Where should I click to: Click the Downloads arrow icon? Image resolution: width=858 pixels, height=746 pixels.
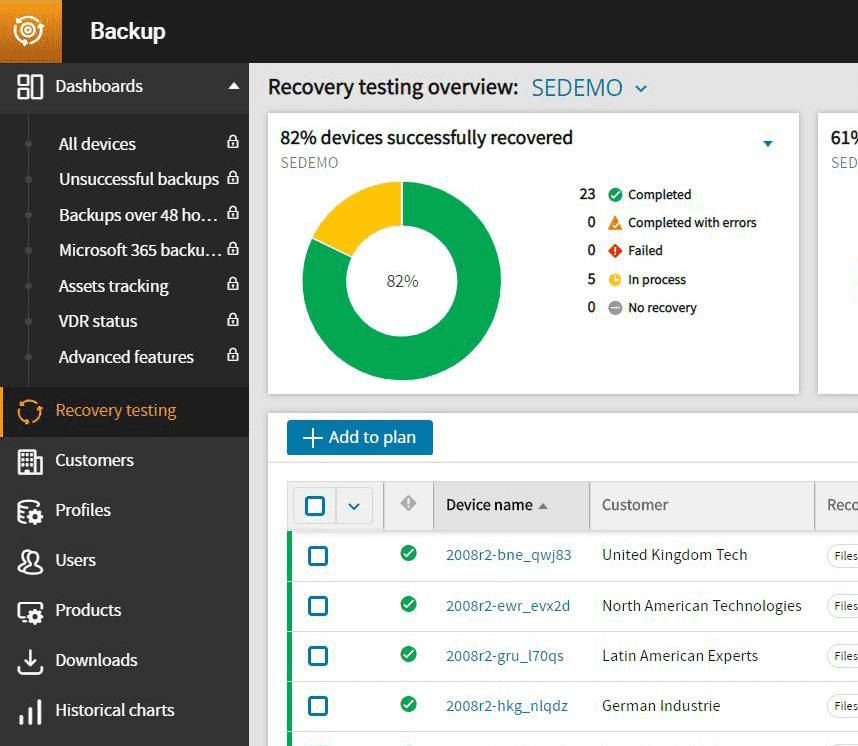tap(30, 661)
